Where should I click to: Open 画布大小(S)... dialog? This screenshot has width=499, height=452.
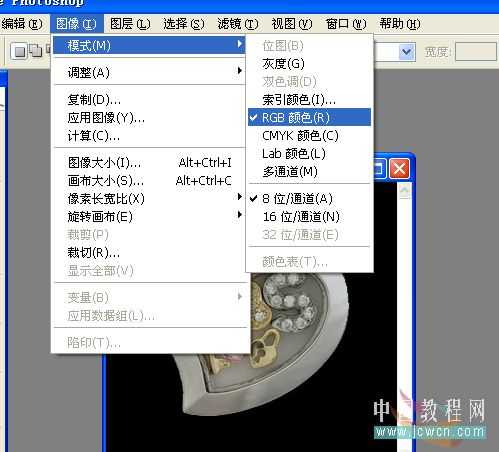(x=149, y=181)
